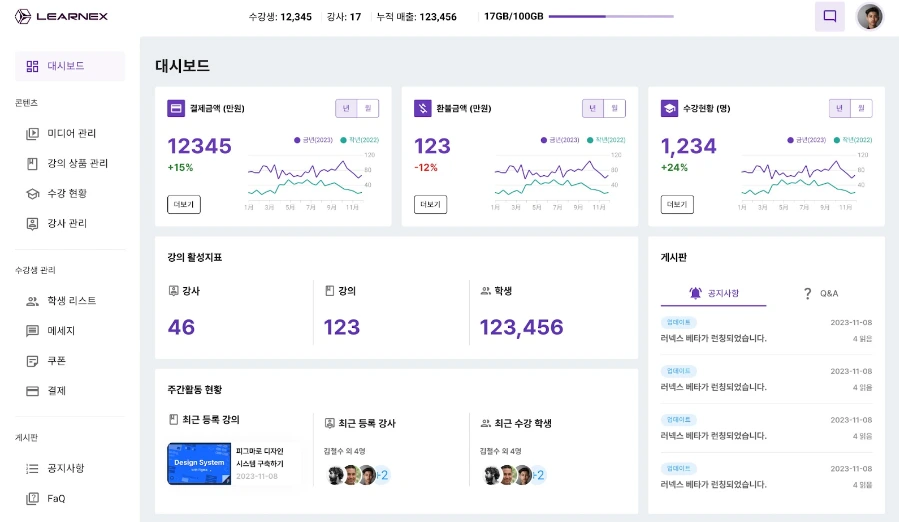
Task: Open the messages icon button in header
Action: [x=830, y=16]
